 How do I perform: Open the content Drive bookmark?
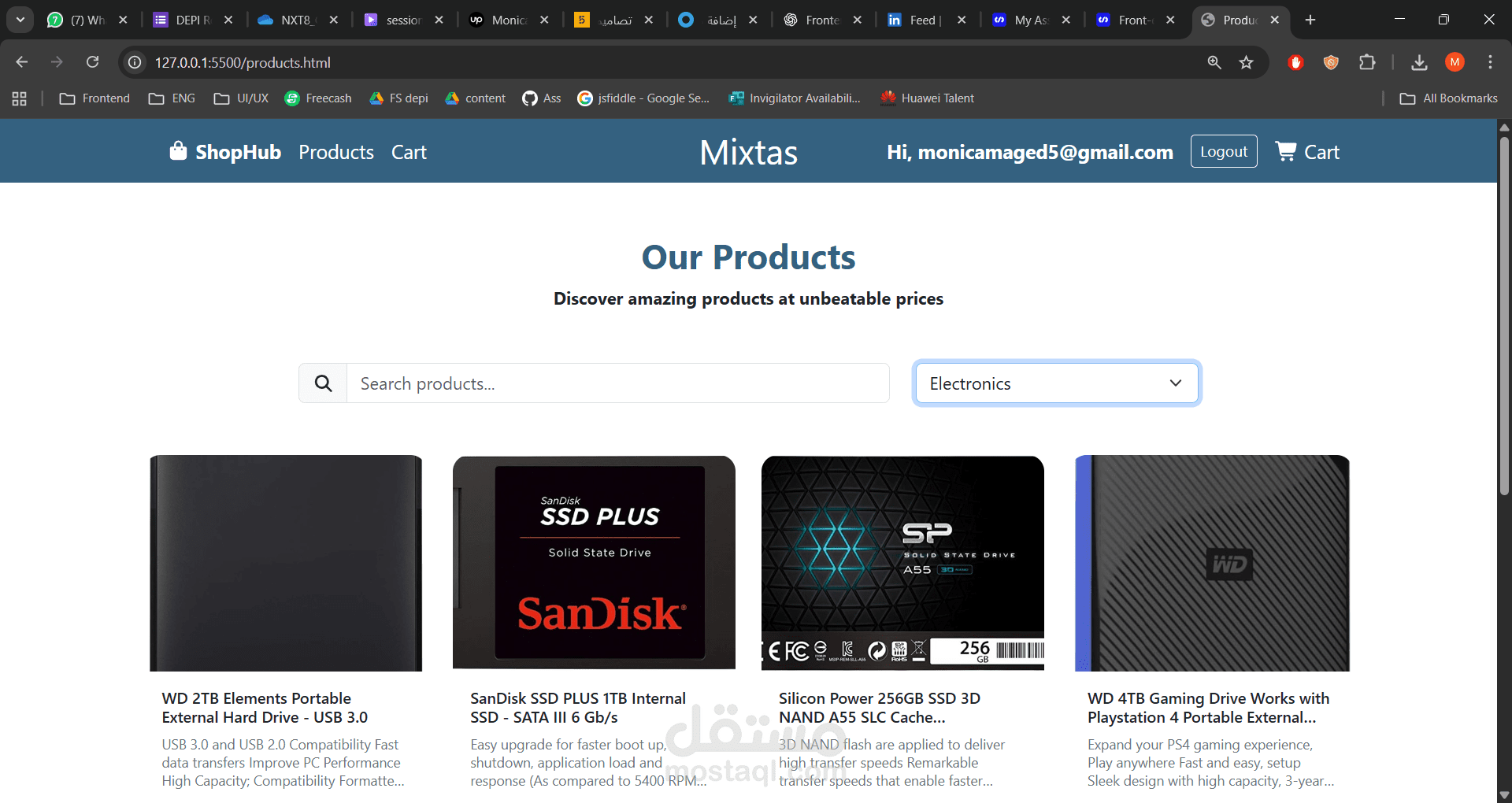click(x=475, y=98)
